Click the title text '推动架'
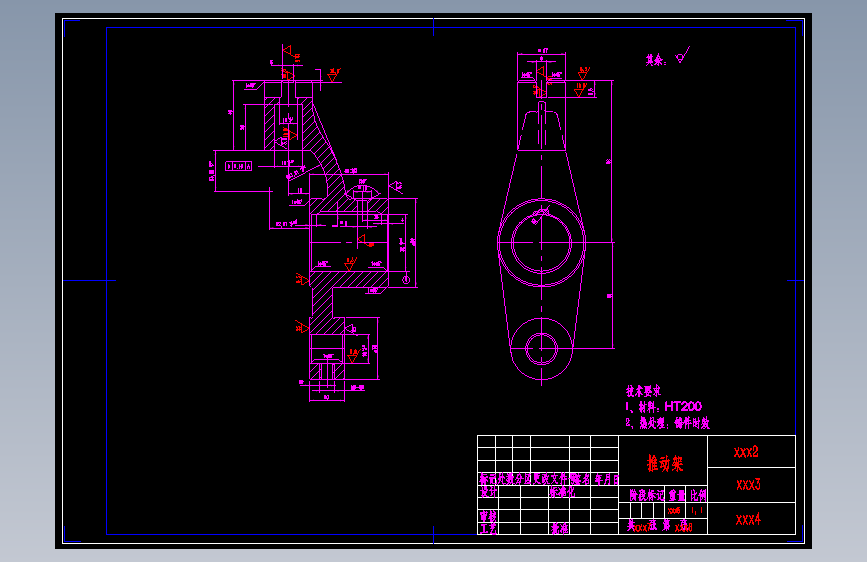 [665, 464]
